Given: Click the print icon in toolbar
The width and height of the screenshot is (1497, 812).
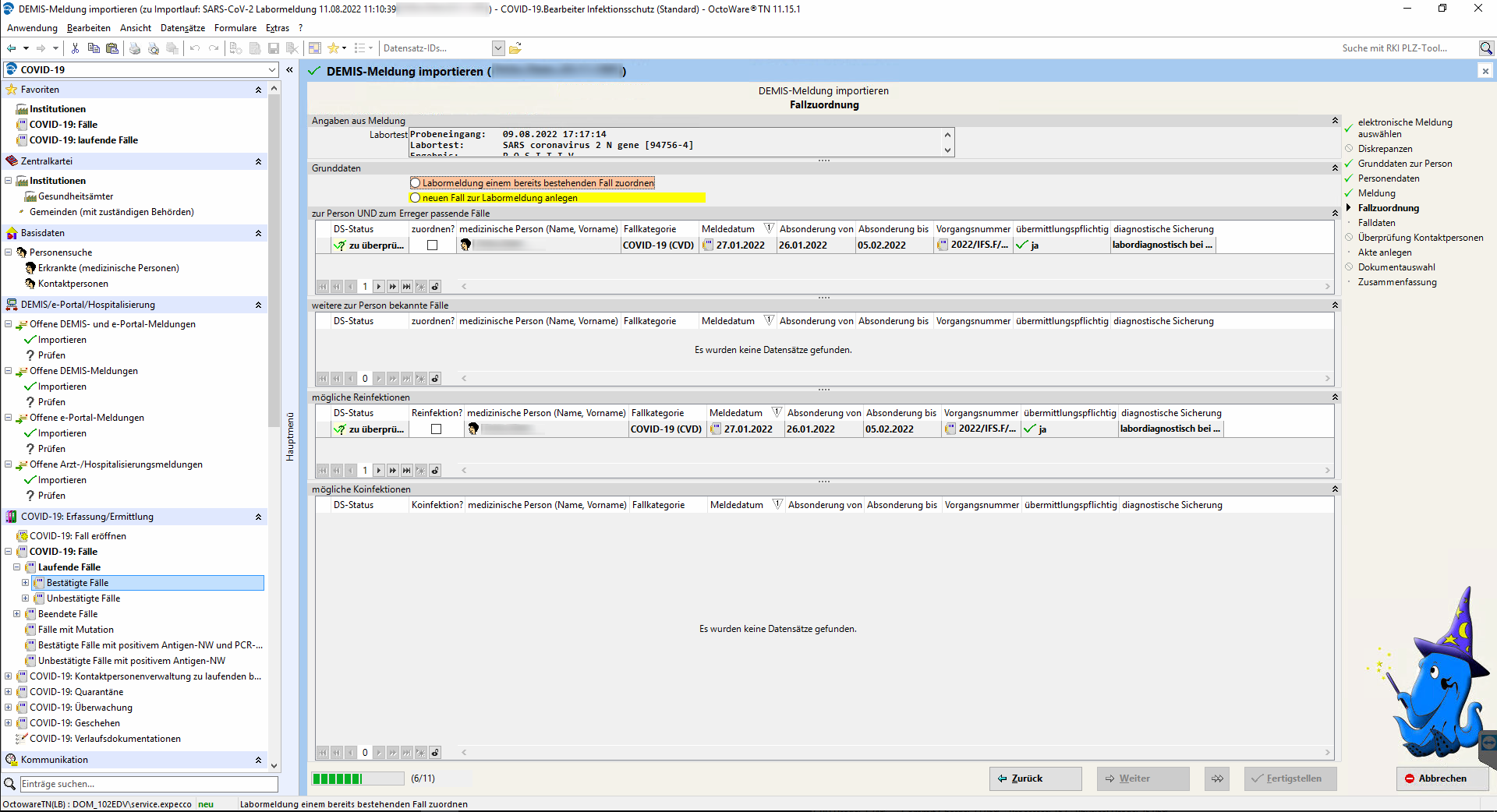Looking at the screenshot, I should 135,48.
